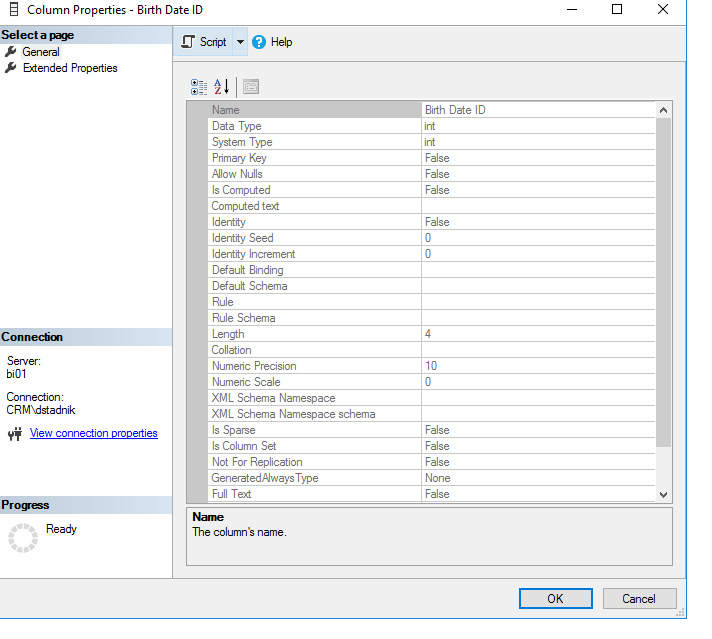Click the Property Pages icon

tap(251, 87)
